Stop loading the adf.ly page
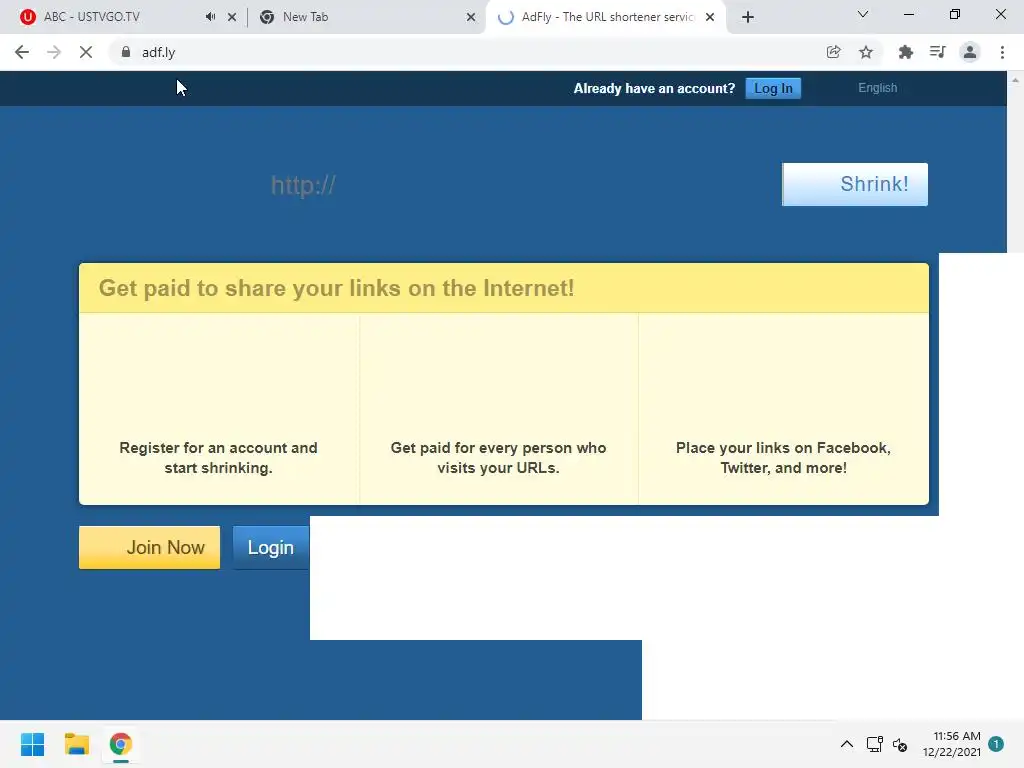The image size is (1024, 768). click(86, 52)
